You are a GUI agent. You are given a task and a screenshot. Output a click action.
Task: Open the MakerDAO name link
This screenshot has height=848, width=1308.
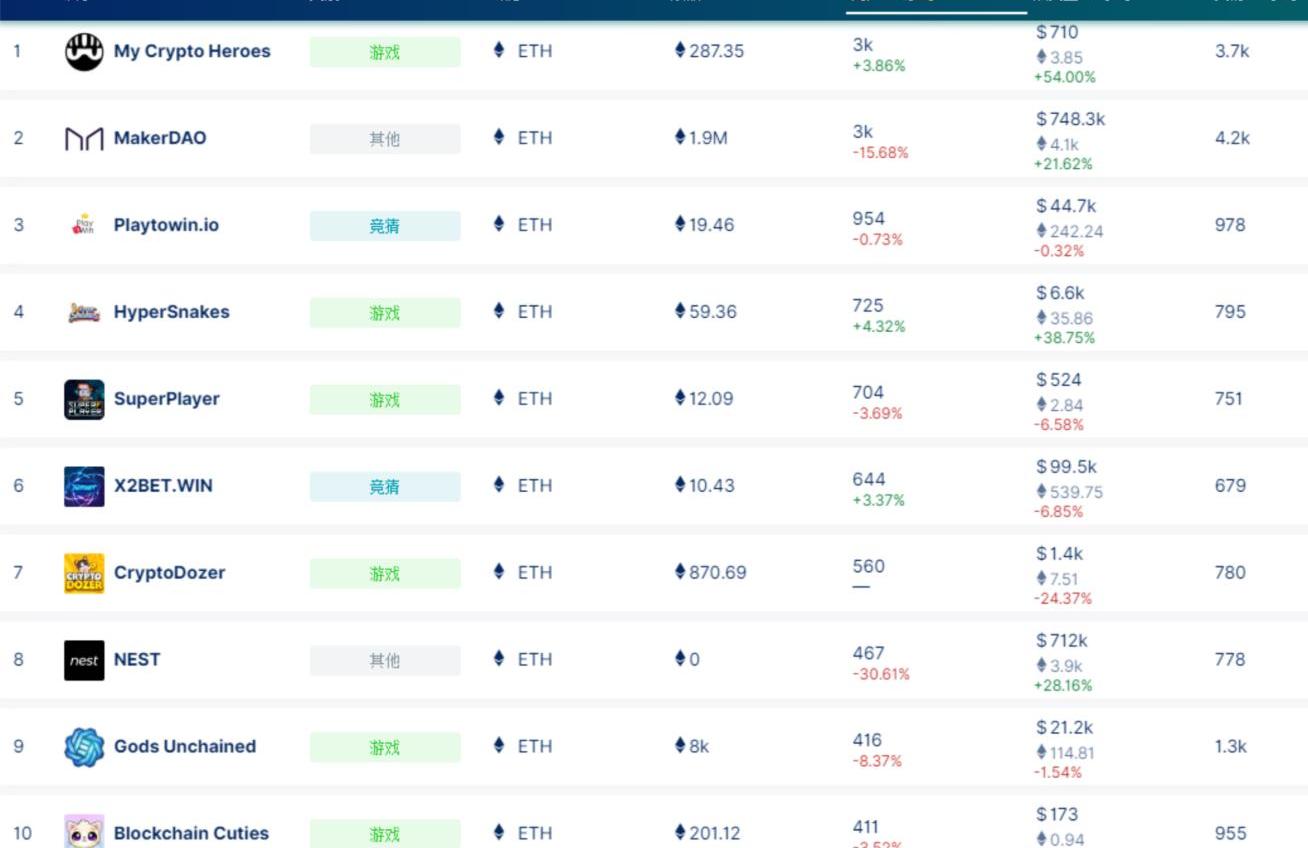click(160, 138)
